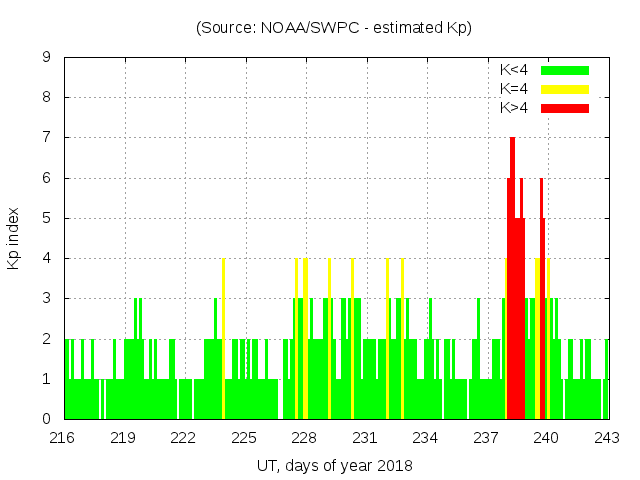The width and height of the screenshot is (640, 480).
Task: Click the 'Kp index' y-axis label
Action: [x=14, y=238]
